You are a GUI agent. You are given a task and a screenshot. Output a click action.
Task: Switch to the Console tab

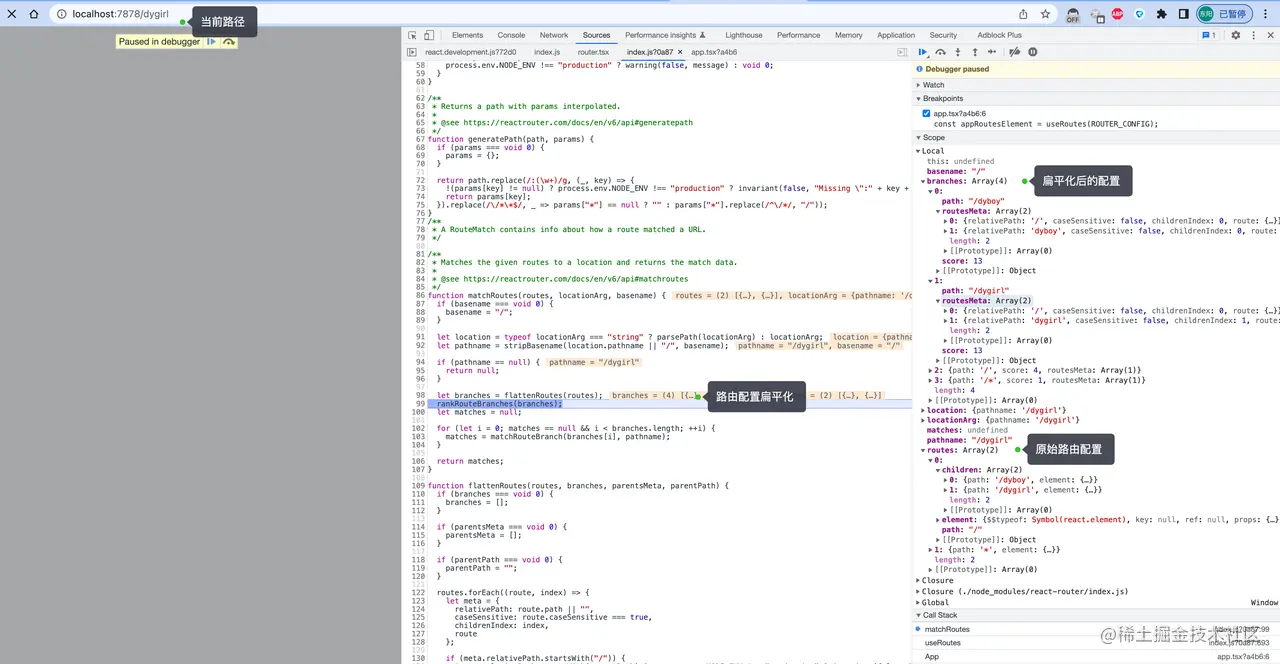(511, 35)
